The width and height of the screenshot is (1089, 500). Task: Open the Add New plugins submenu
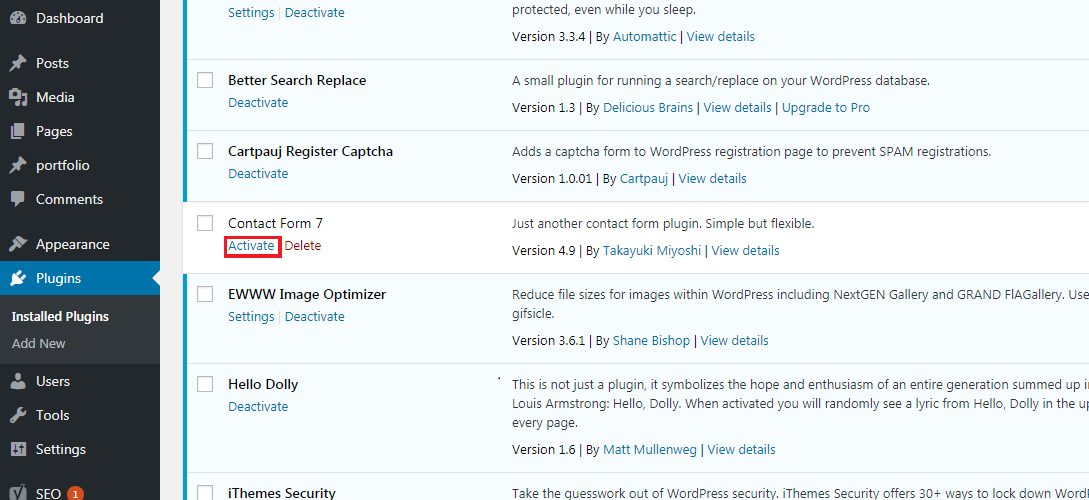pos(39,344)
